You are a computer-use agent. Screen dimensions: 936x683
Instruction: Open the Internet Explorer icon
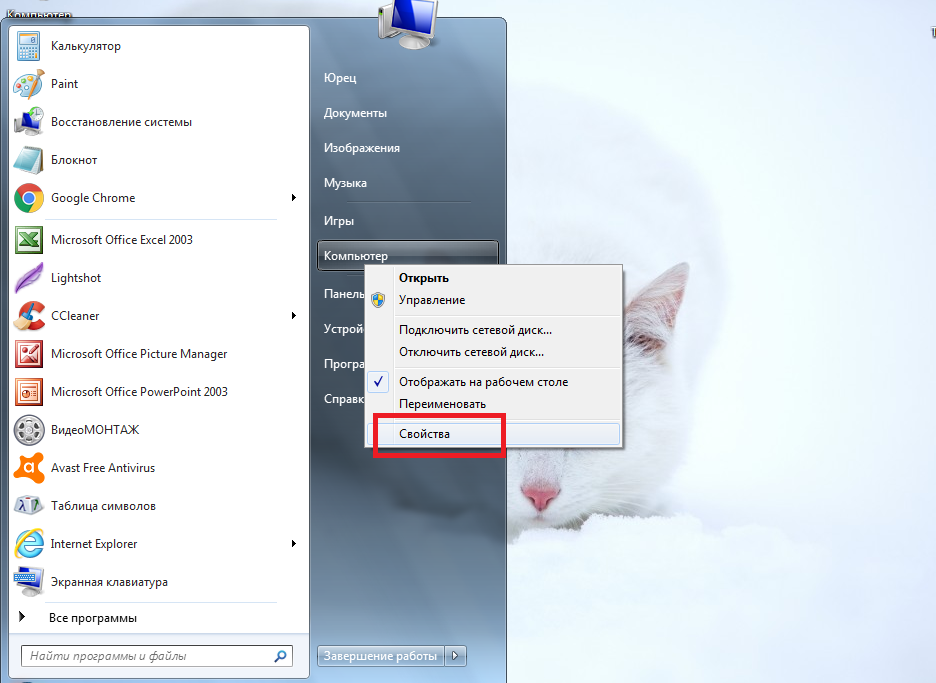point(29,544)
